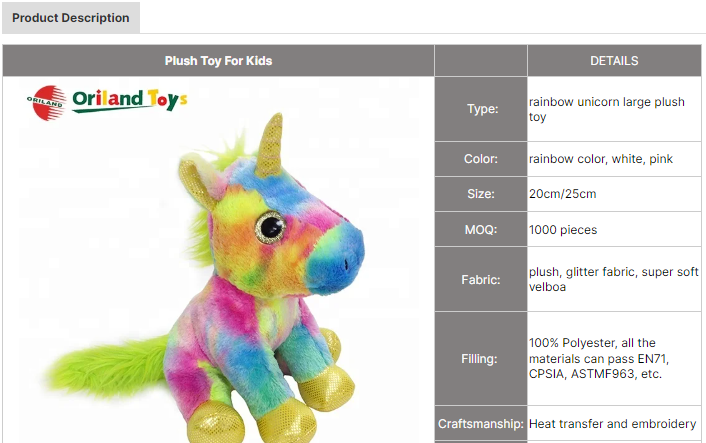Screen dimensions: 706x443
Task: Click the rainbow unicorn large plush toy text
Action: [606, 109]
